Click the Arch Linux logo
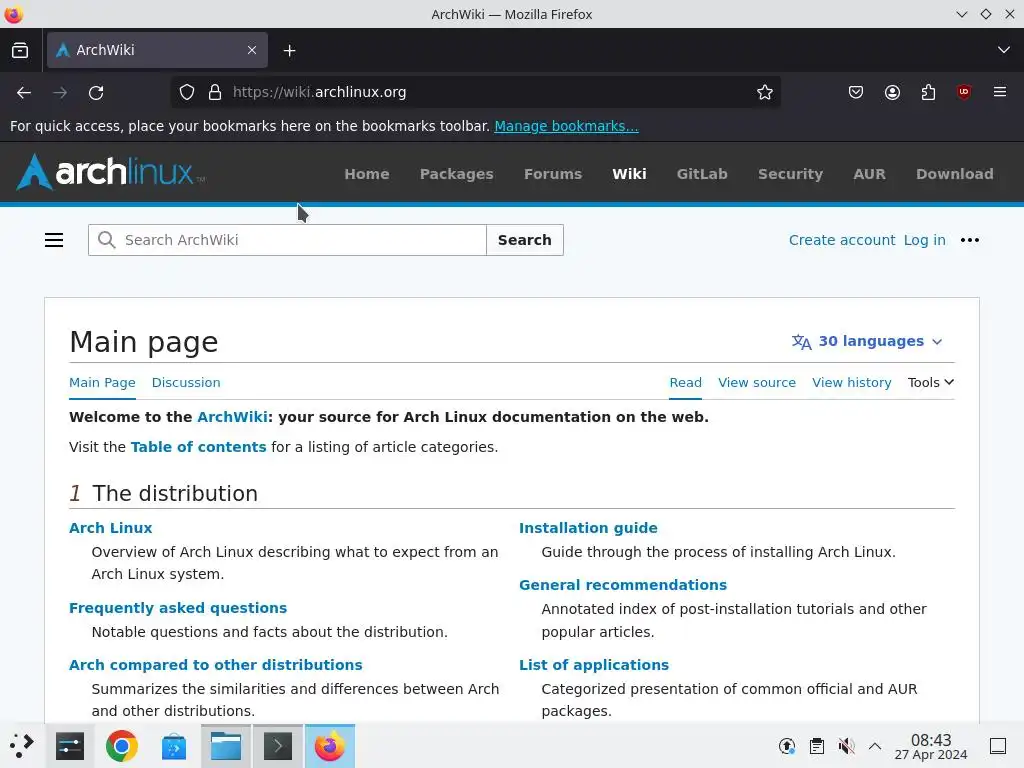Viewport: 1024px width, 768px height. [x=110, y=172]
